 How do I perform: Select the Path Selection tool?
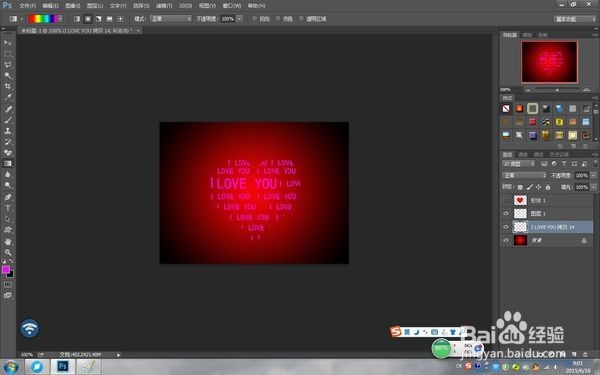click(x=8, y=219)
